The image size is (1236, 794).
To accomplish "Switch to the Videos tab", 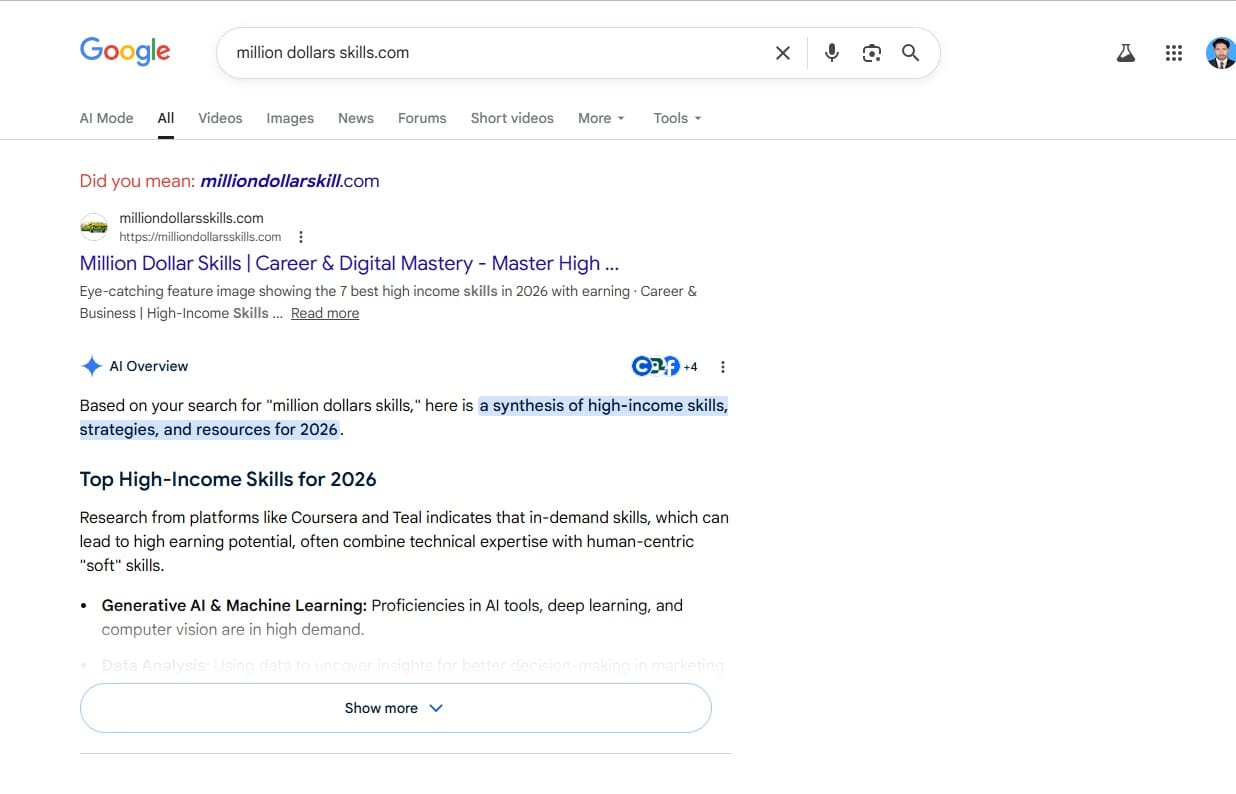I will pyautogui.click(x=220, y=118).
